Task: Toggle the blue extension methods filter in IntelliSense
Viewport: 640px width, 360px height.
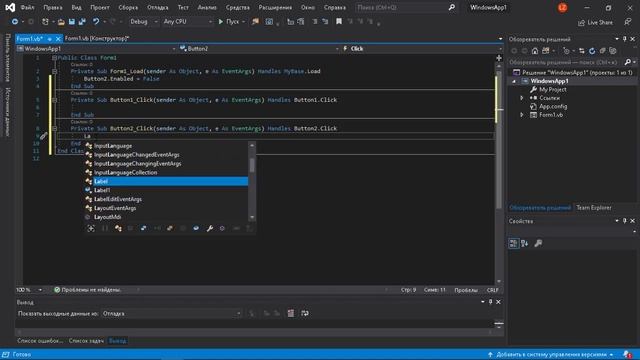Action: click(x=143, y=228)
